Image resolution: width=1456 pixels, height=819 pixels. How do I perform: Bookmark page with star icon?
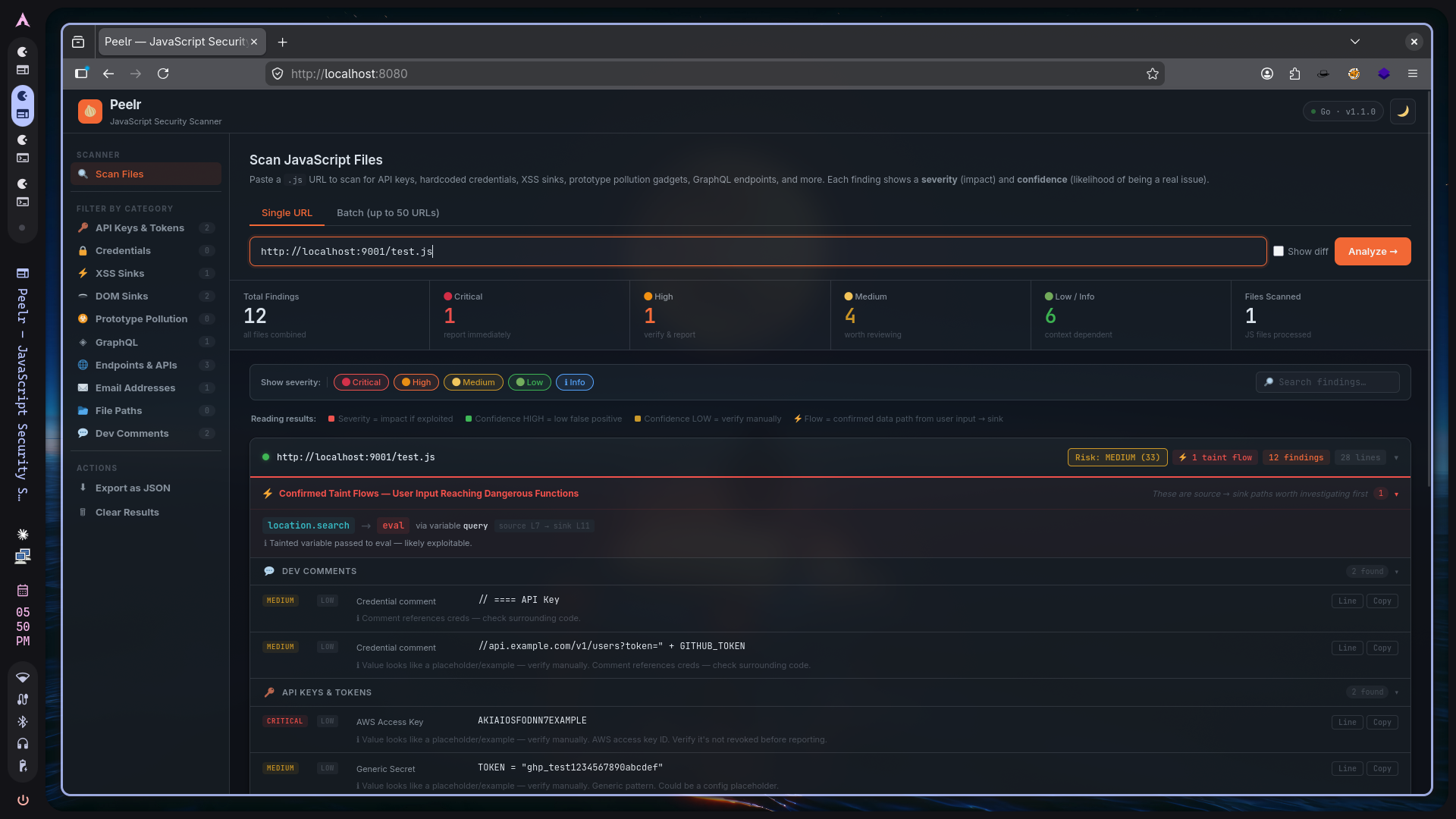point(1153,74)
